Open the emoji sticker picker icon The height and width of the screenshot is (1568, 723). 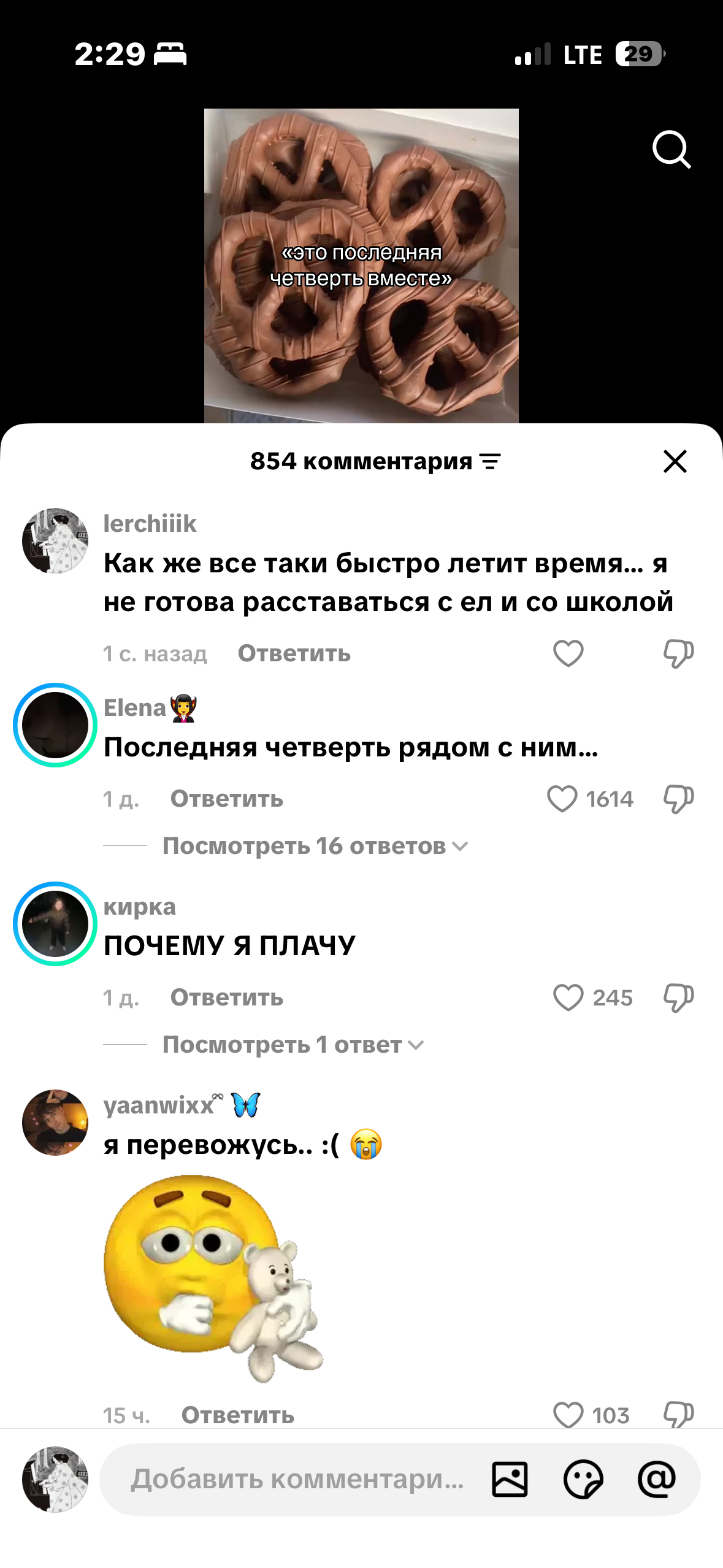click(x=583, y=1480)
